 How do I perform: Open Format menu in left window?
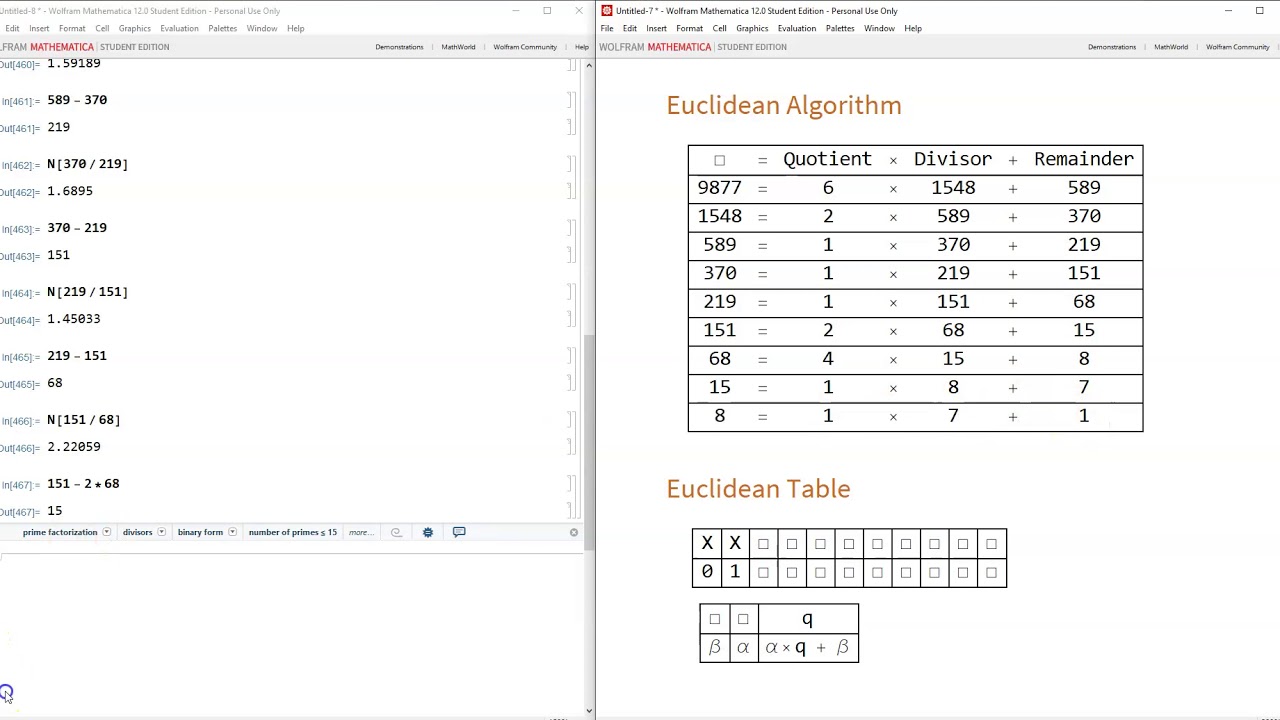pos(72,28)
